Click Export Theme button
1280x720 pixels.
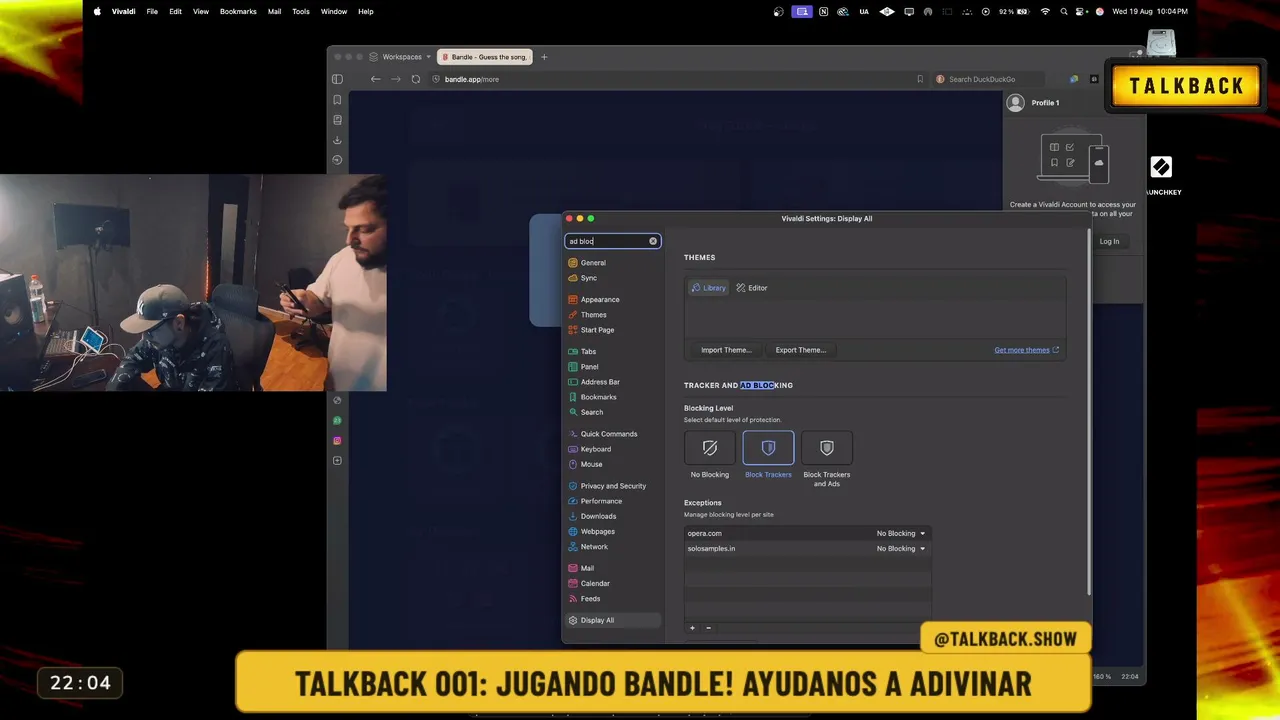(801, 350)
